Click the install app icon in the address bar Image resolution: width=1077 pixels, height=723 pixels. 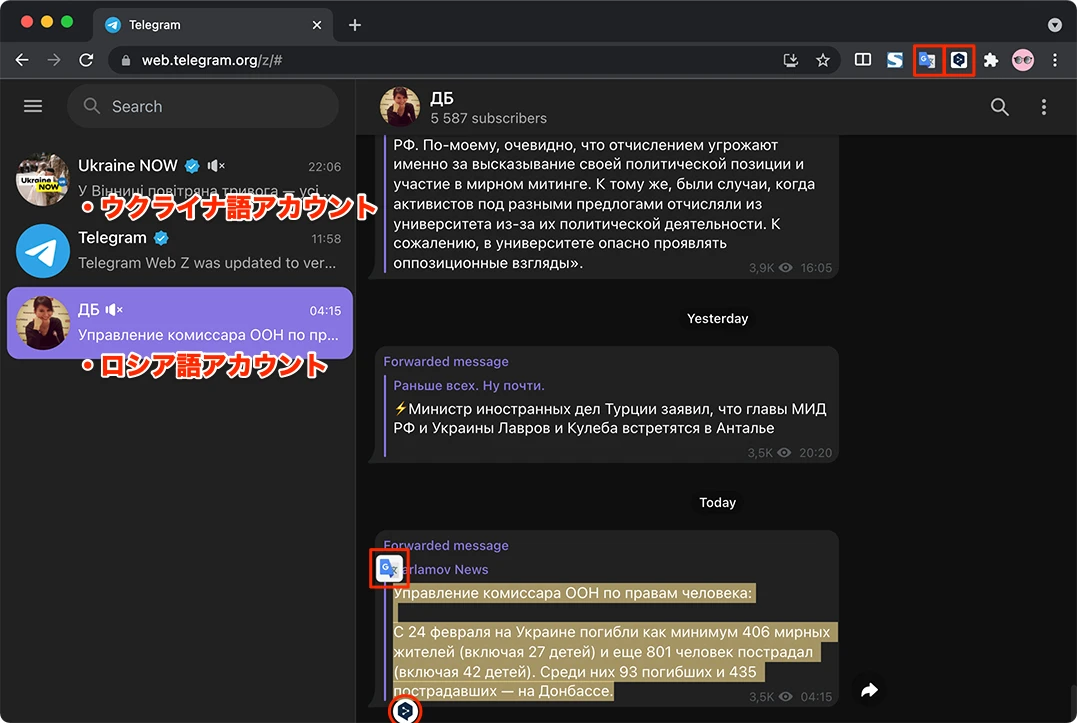coord(791,60)
